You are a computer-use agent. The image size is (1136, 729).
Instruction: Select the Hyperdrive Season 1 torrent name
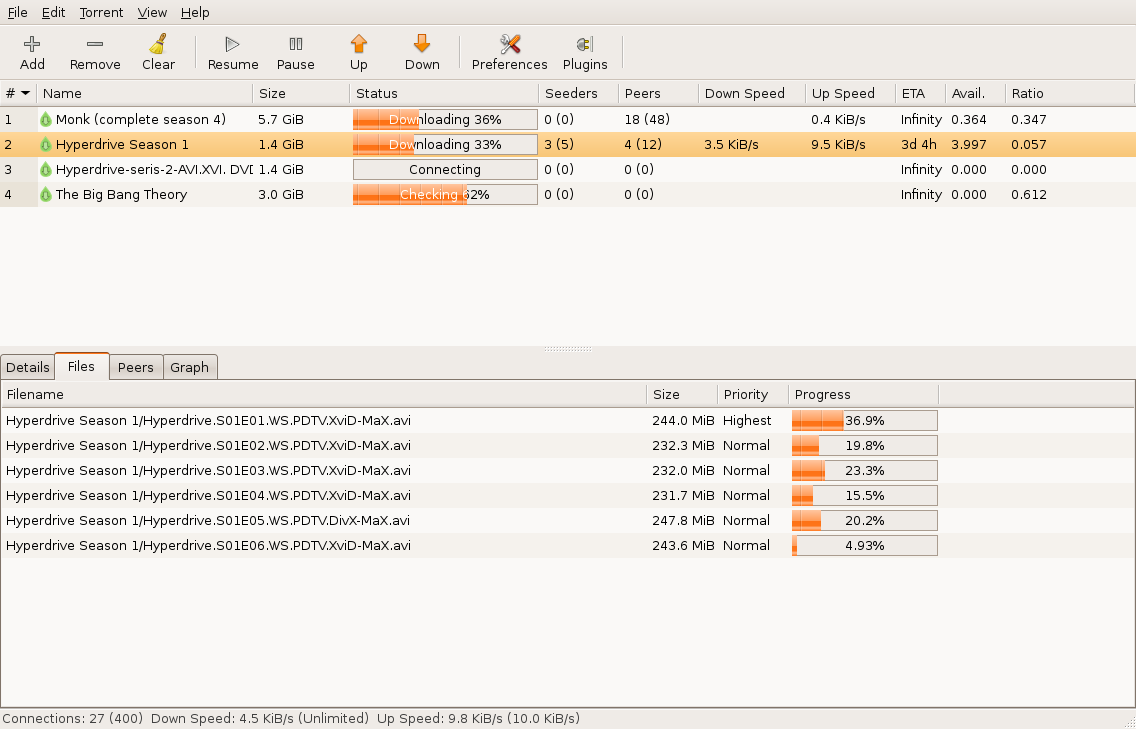pyautogui.click(x=122, y=145)
